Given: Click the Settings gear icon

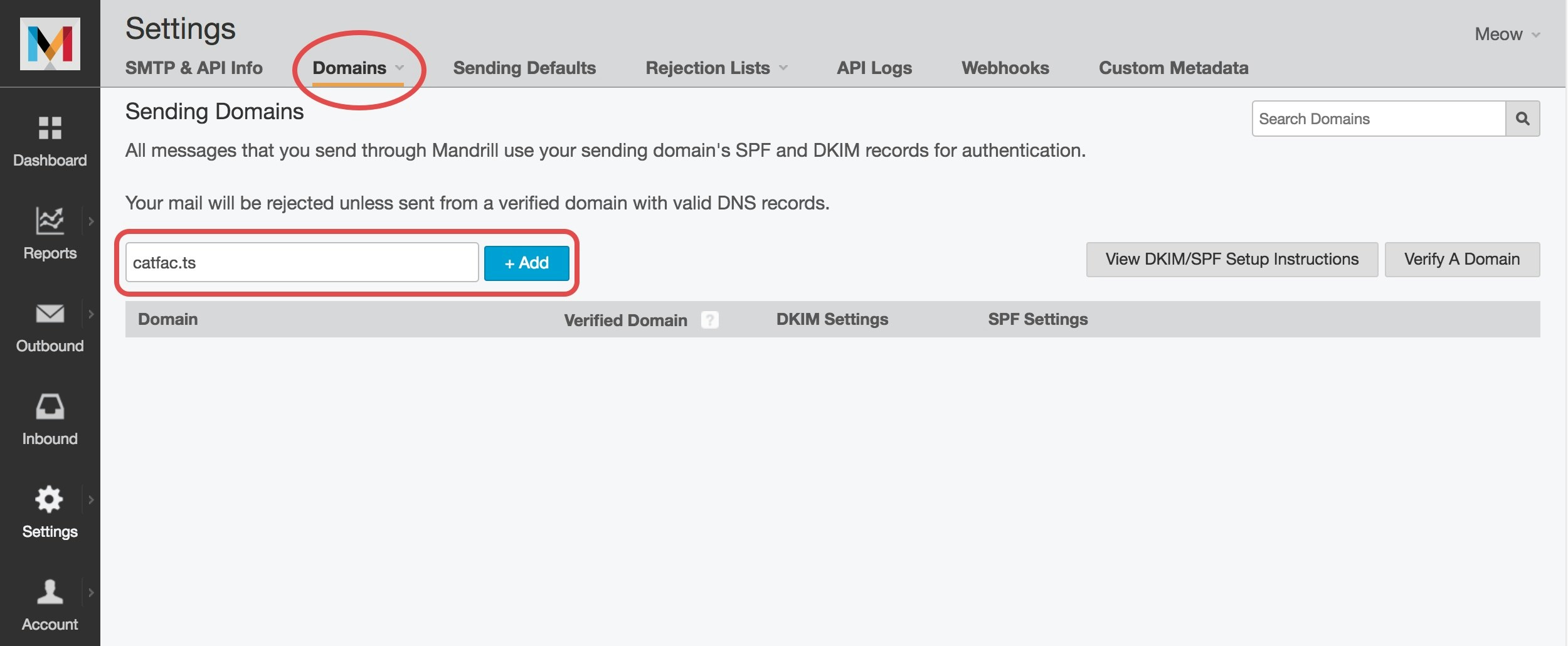Looking at the screenshot, I should pos(49,499).
